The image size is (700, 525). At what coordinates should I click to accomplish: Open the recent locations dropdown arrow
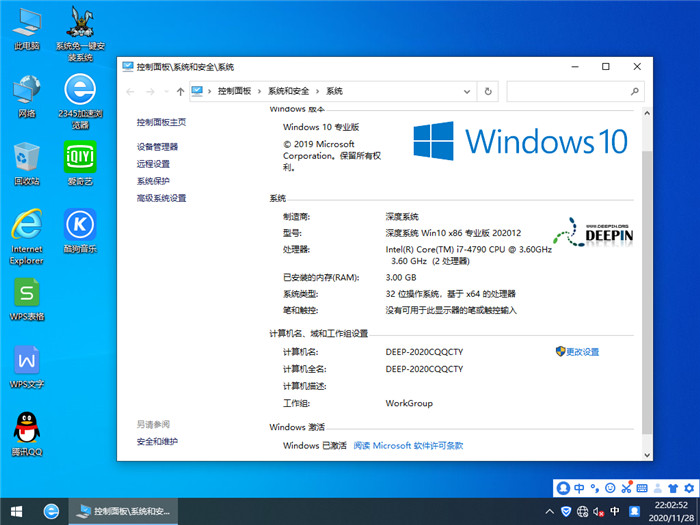pos(166,92)
